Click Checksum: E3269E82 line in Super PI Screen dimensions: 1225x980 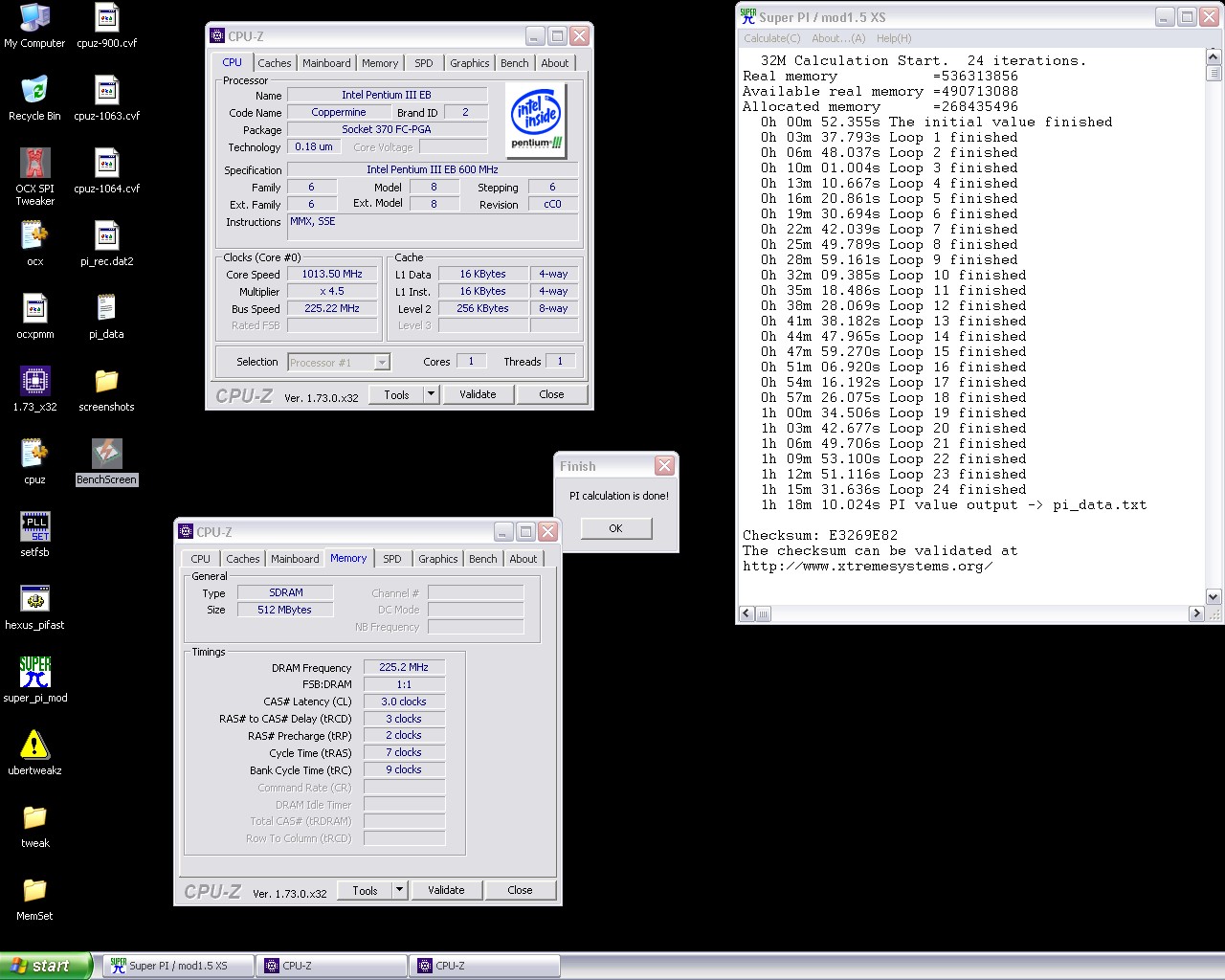(820, 535)
